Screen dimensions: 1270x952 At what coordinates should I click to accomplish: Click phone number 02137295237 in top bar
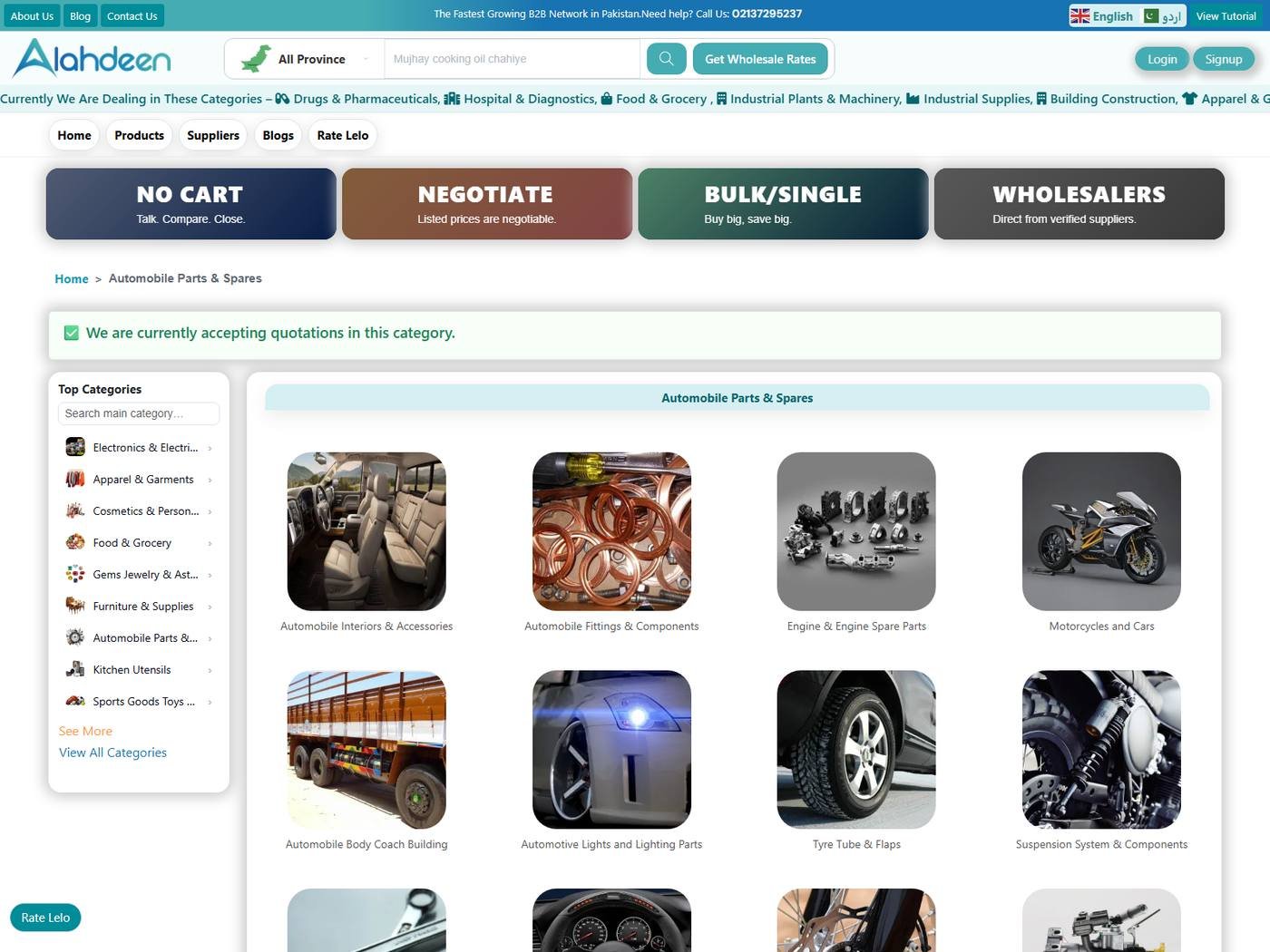[x=767, y=14]
